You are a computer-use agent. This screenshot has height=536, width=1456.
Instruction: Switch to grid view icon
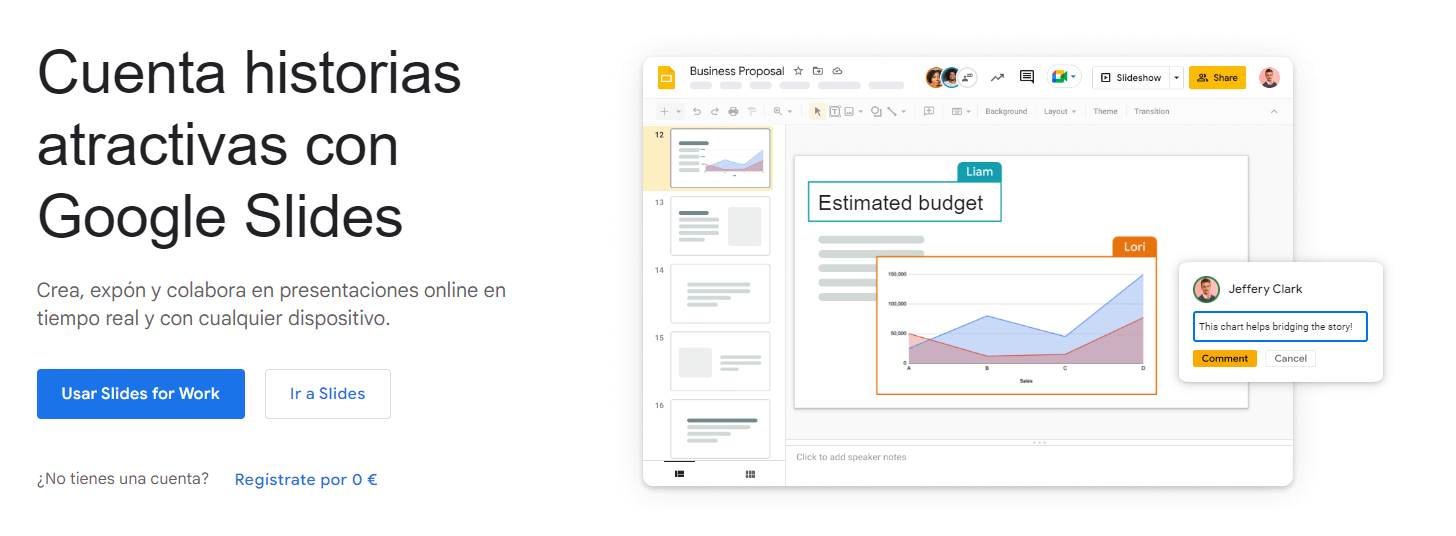750,474
